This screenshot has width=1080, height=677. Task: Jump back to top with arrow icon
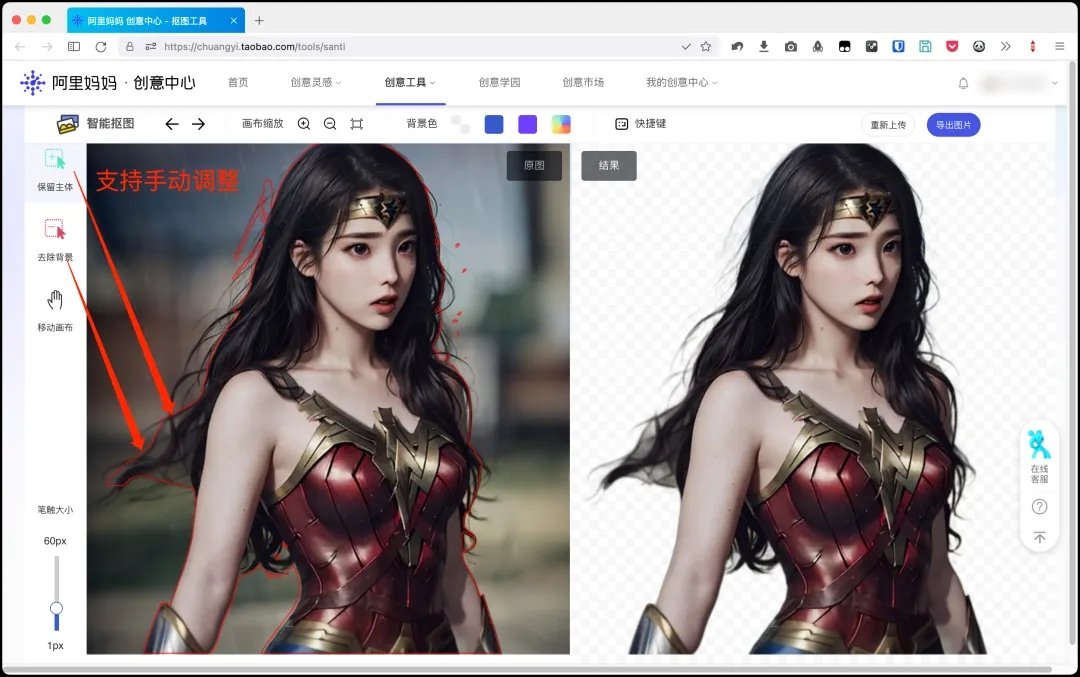1039,537
